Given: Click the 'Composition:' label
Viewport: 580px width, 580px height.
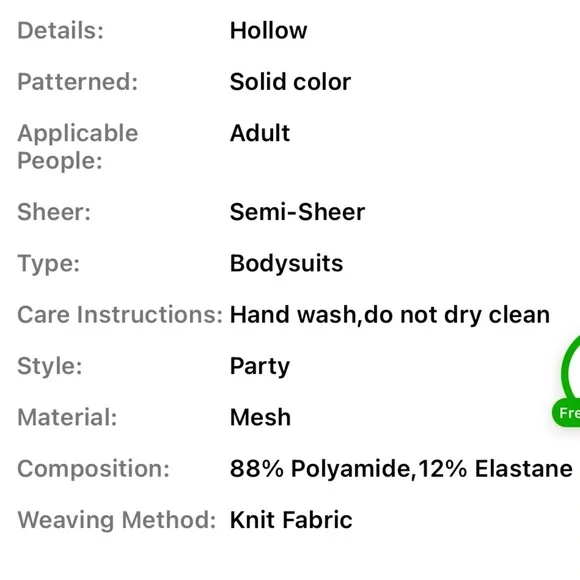Looking at the screenshot, I should tap(94, 469).
